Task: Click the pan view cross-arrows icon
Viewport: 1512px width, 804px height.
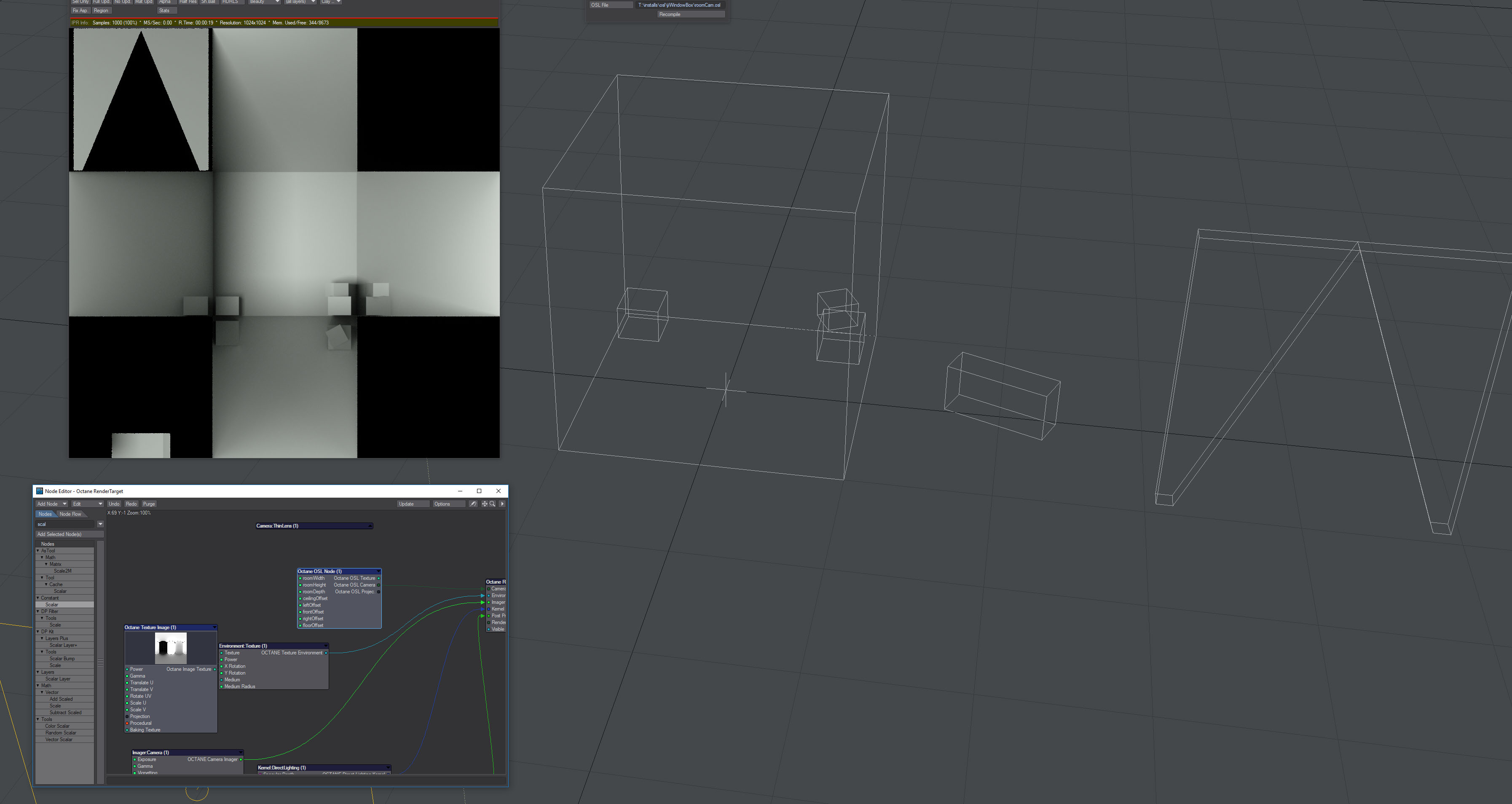Action: tap(485, 504)
